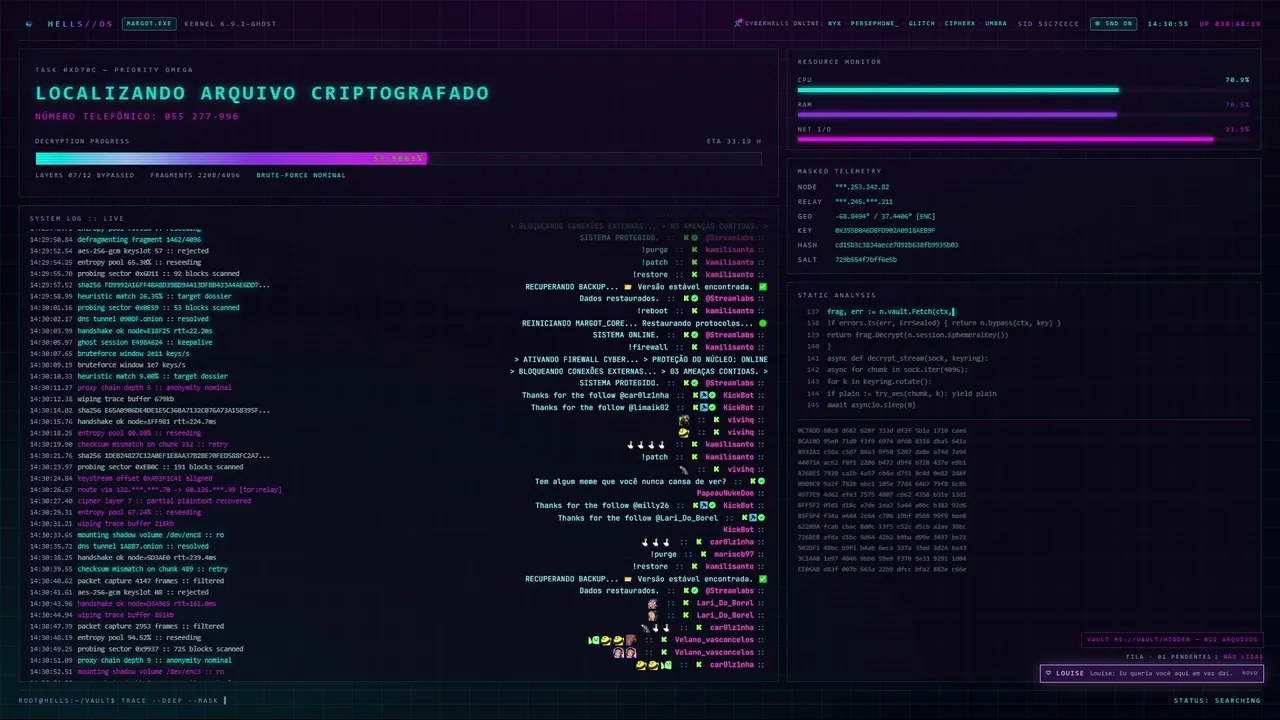This screenshot has height=720, width=1280.
Task: Select online user PERSEPHONE_
Action: (x=874, y=23)
